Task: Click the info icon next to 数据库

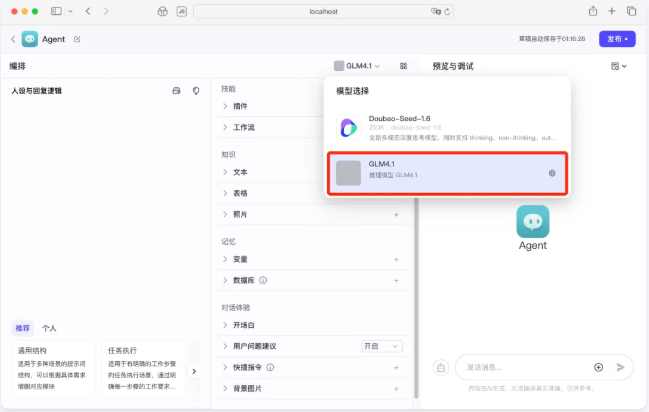Action: [x=263, y=280]
